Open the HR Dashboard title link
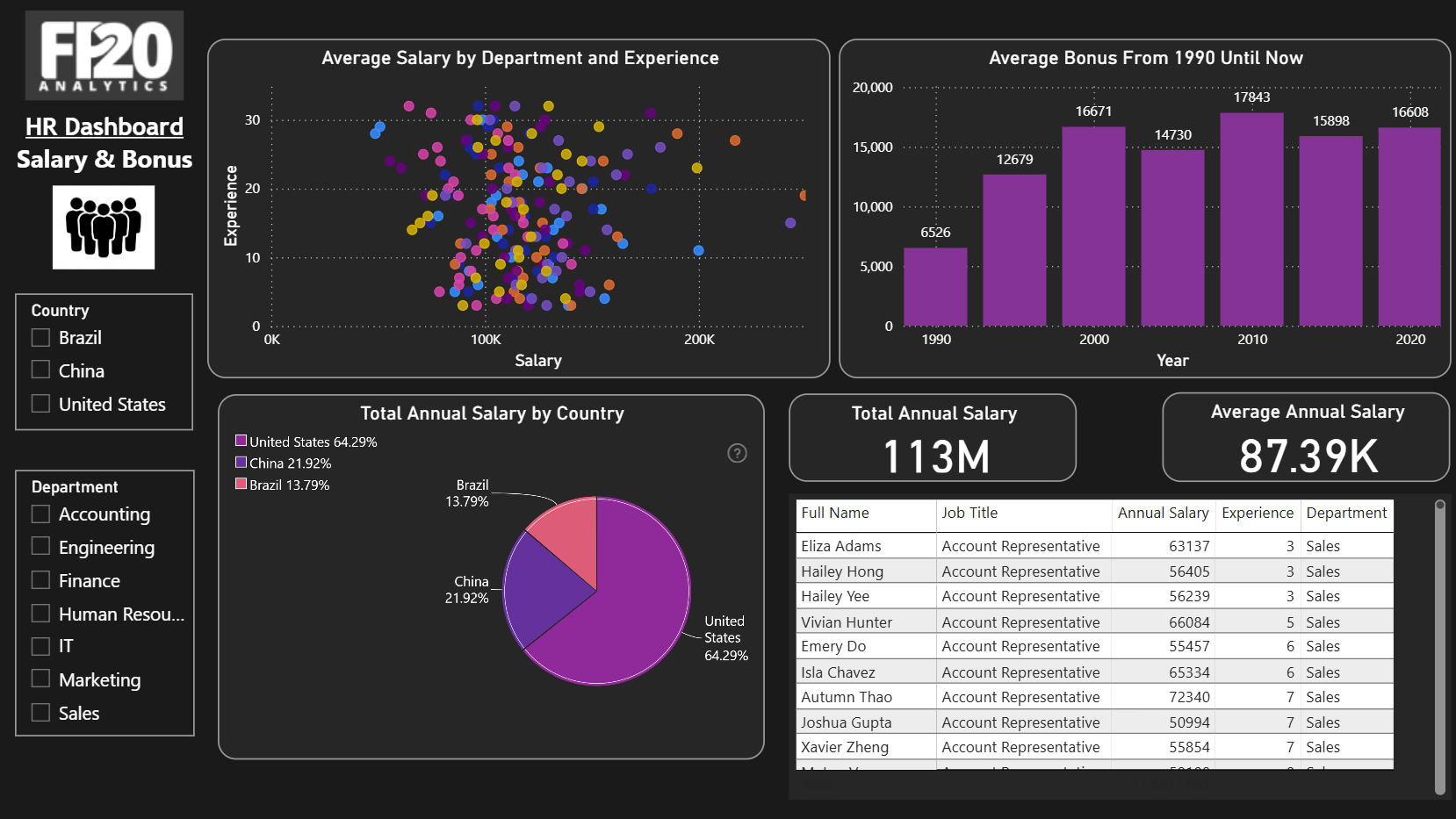This screenshot has width=1456, height=819. pos(105,126)
